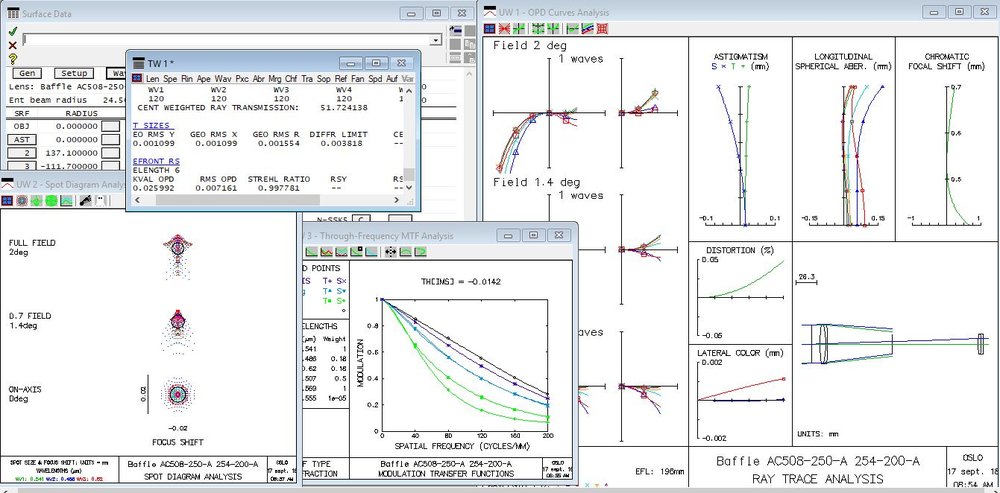Open help with the yellow question mark icon
The image size is (1000, 493).
point(12,59)
